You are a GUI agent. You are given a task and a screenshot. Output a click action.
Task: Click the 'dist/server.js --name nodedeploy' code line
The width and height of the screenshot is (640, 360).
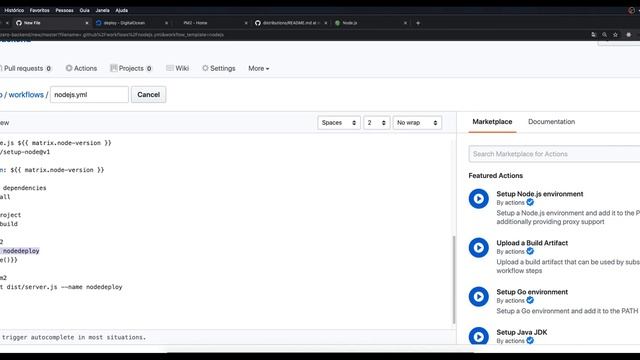64,287
